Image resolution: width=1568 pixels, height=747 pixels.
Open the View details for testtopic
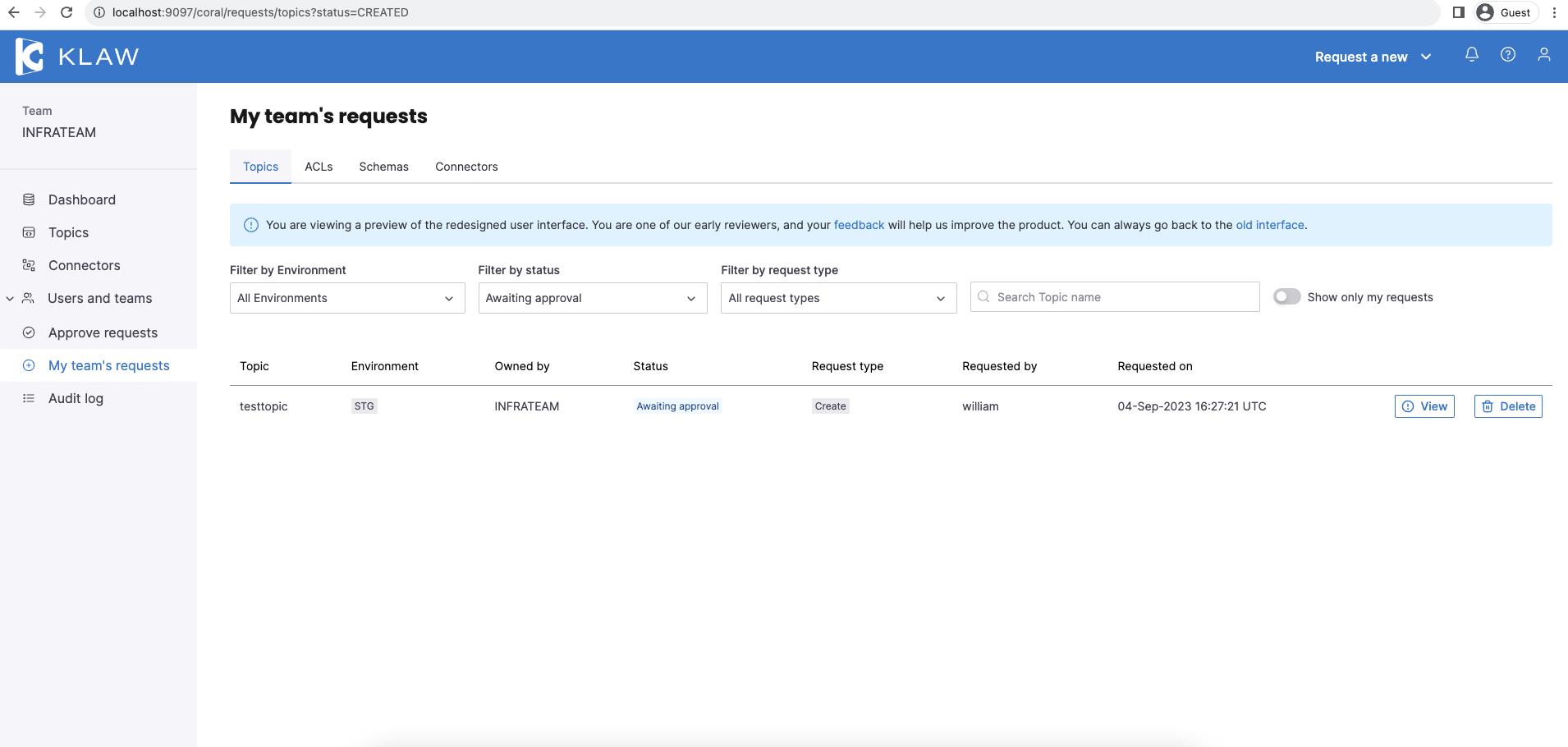coord(1424,406)
